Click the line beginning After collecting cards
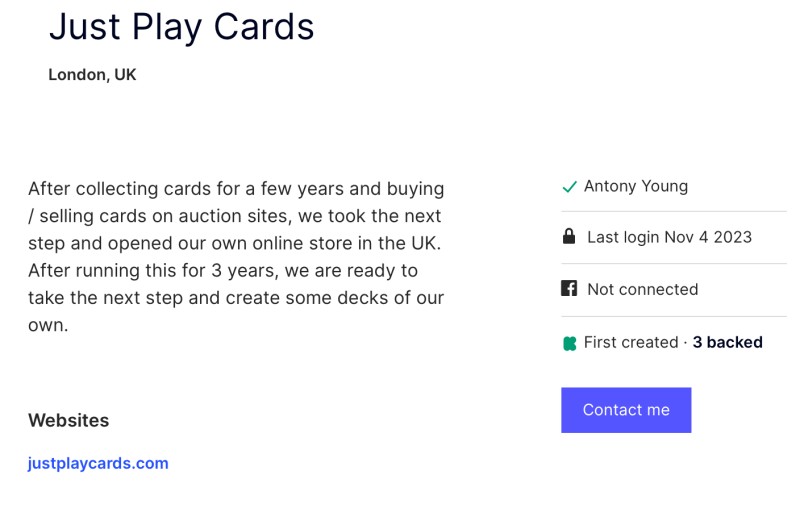 pyautogui.click(x=236, y=188)
